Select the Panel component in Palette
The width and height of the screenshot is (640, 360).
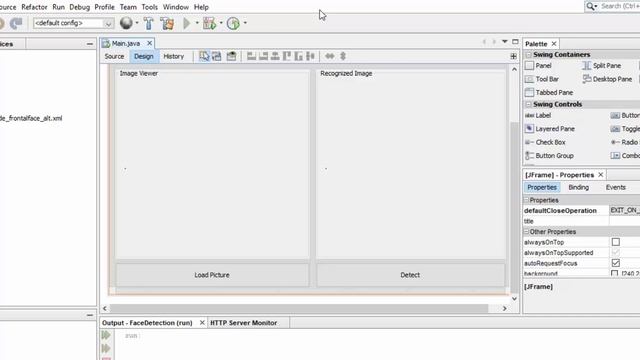(538, 65)
